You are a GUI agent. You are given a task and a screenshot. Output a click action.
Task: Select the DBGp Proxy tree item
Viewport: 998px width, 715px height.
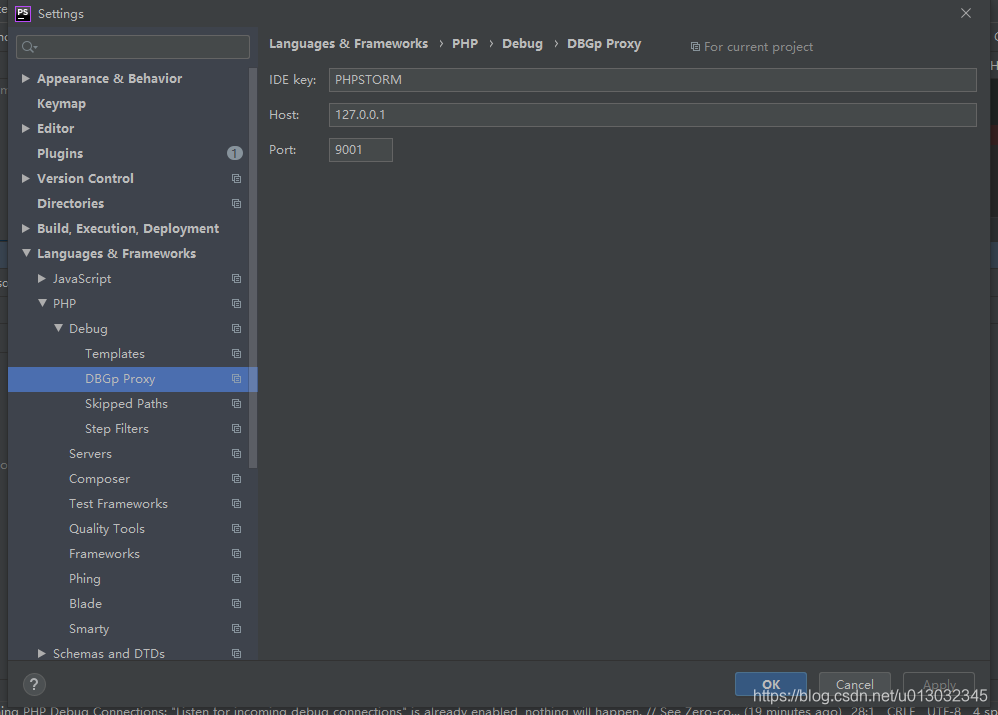tap(132, 379)
